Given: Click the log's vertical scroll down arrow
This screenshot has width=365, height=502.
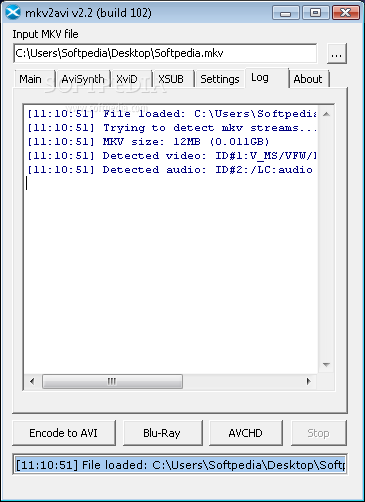Looking at the screenshot, I should pyautogui.click(x=326, y=365).
